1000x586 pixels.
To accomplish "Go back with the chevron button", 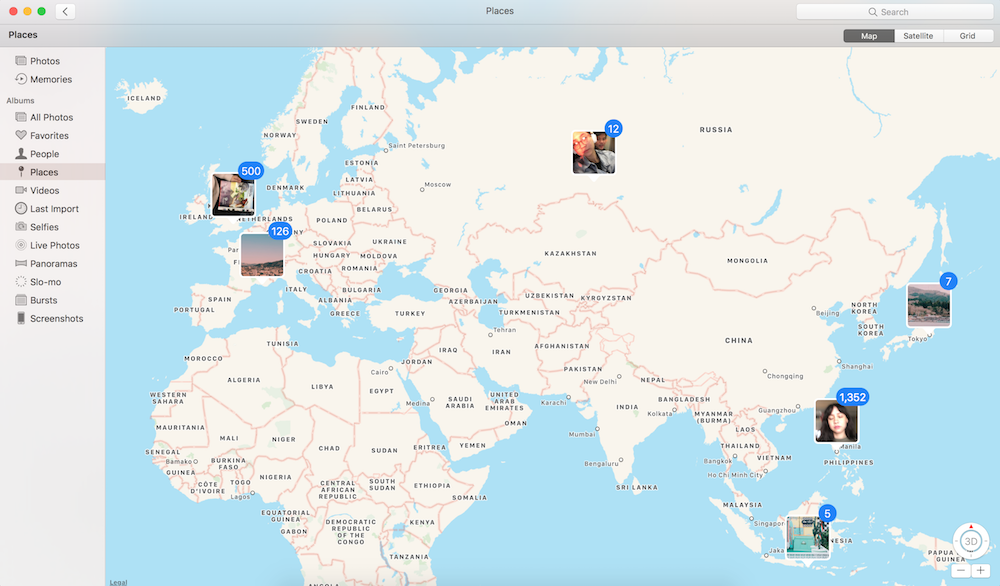I will [x=65, y=11].
